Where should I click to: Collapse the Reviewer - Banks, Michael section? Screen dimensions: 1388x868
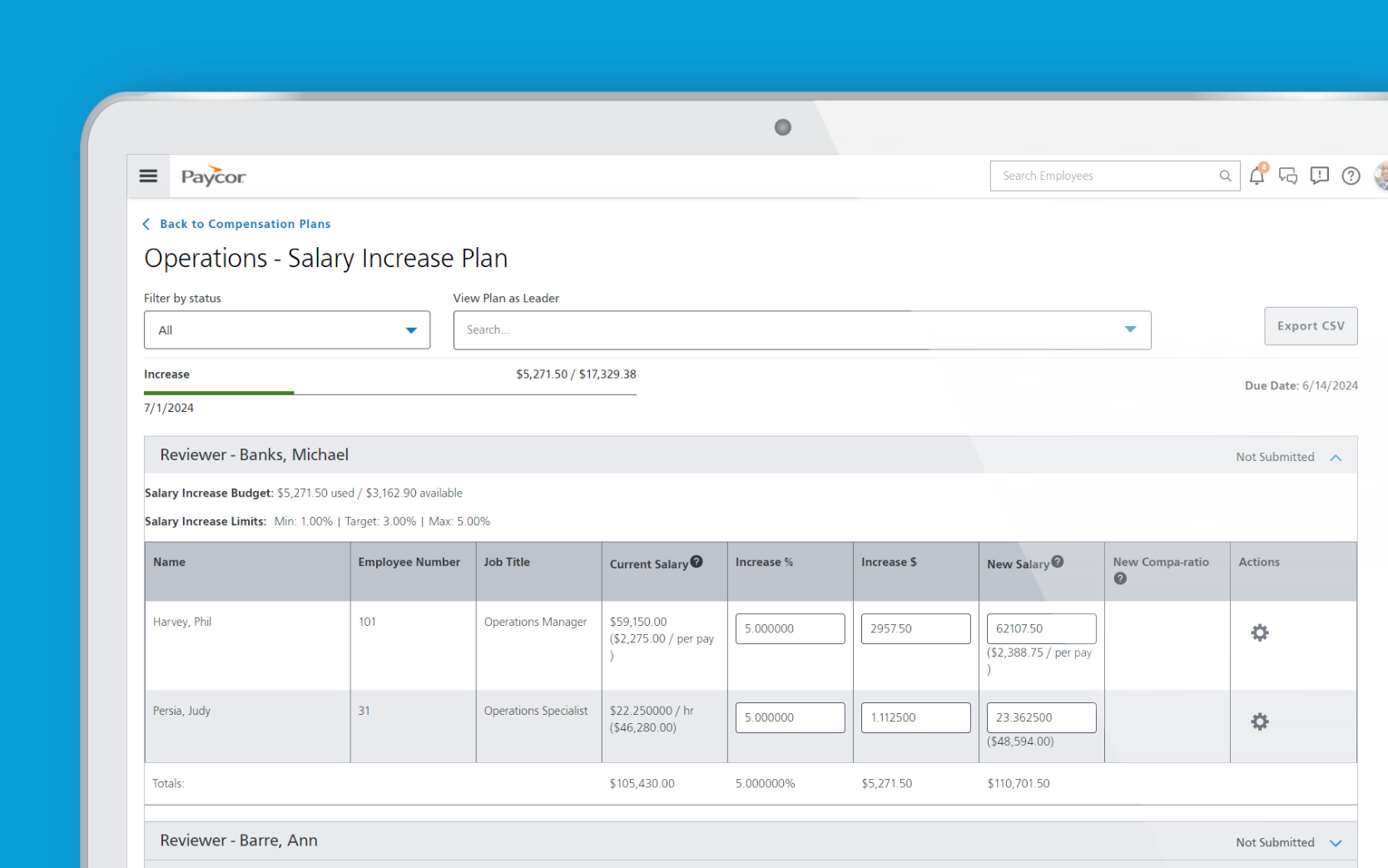click(1336, 457)
